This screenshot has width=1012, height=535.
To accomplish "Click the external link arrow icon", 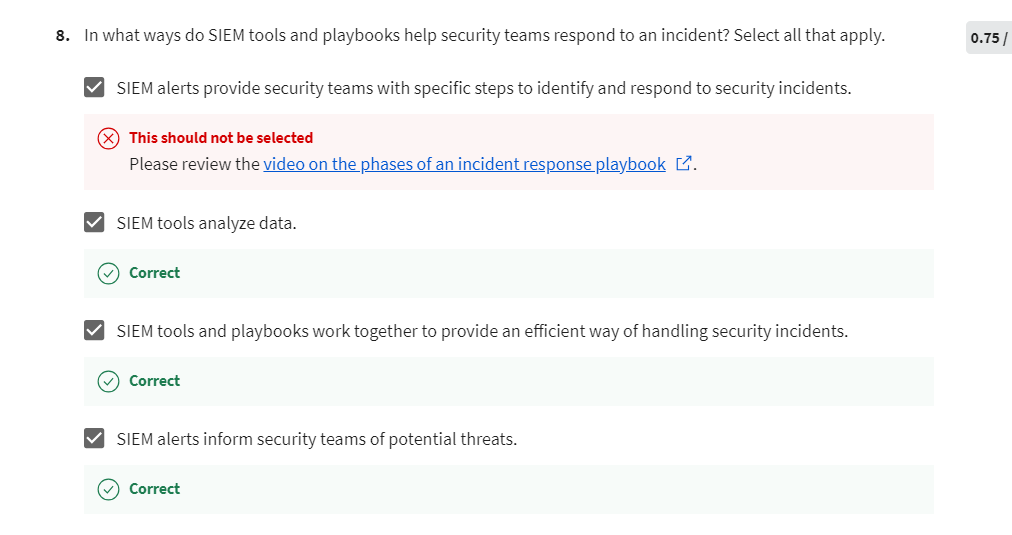I will click(683, 163).
